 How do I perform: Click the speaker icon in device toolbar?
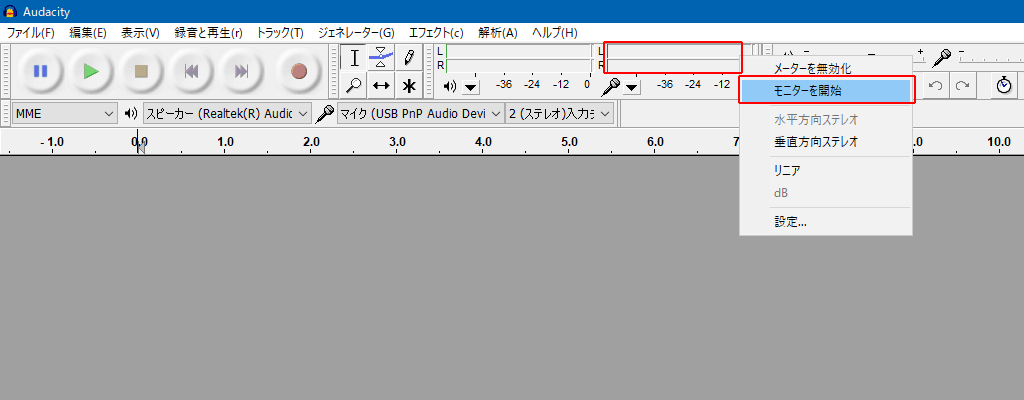[131, 114]
